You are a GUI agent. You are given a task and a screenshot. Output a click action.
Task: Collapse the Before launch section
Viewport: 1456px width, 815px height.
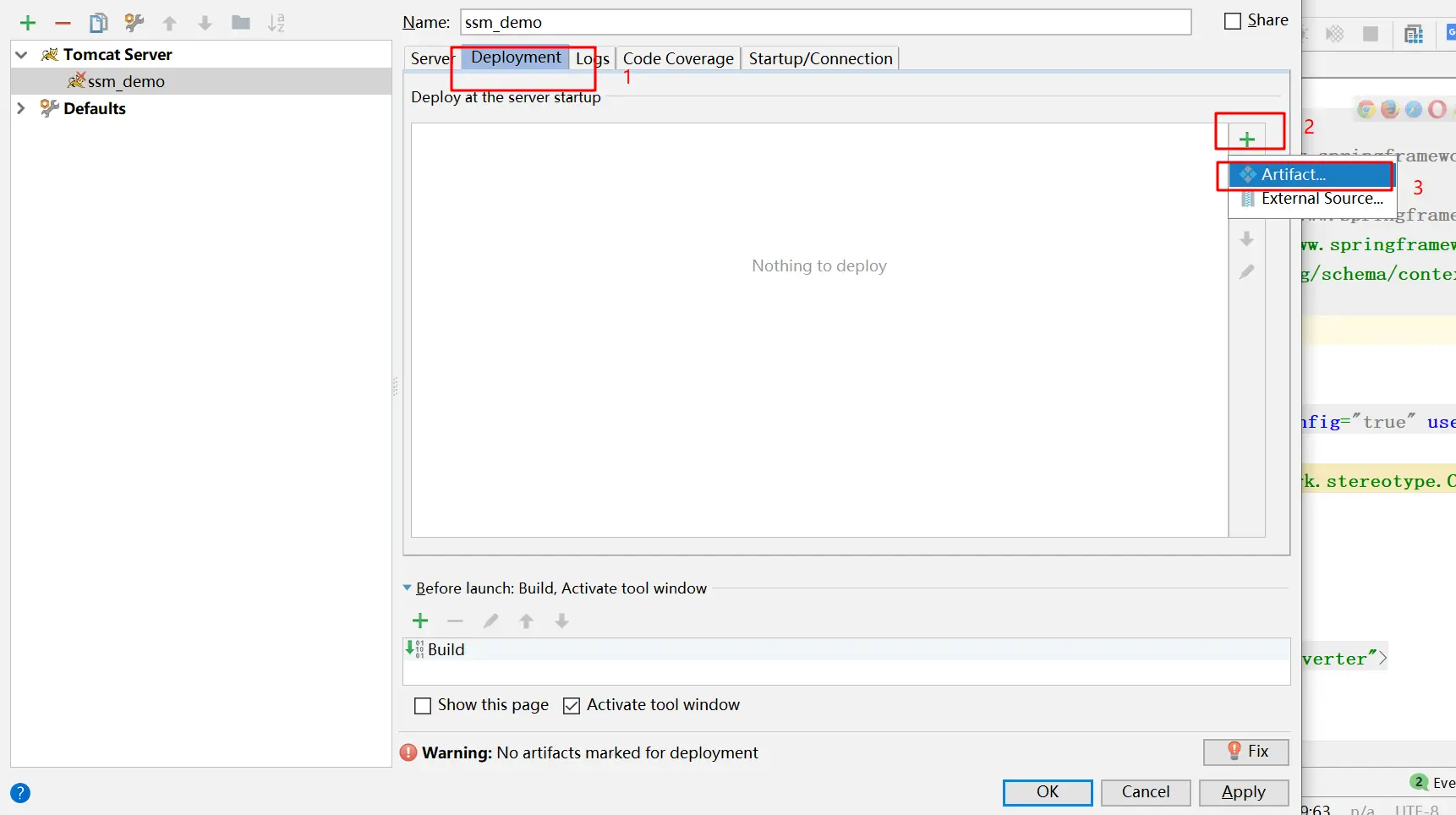click(408, 588)
